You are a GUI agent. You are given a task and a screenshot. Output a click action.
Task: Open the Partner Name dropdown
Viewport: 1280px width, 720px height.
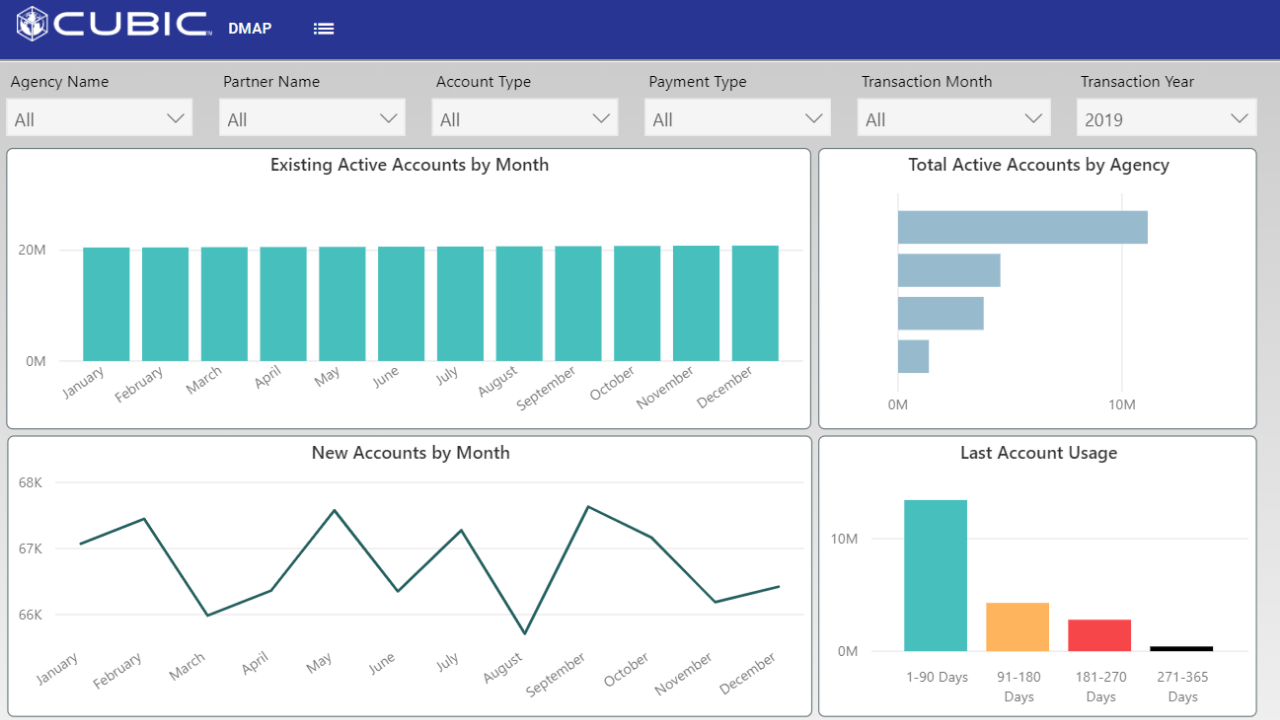click(x=312, y=118)
